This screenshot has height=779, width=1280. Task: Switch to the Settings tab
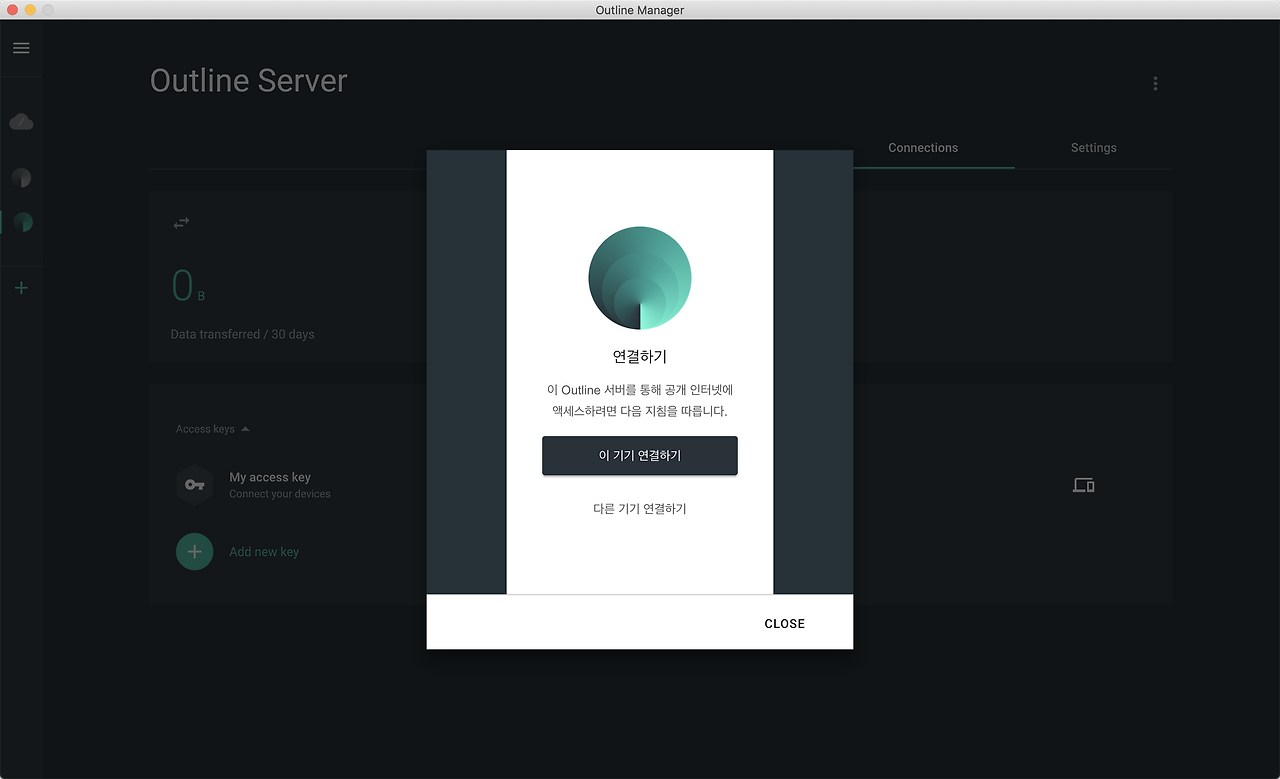click(x=1093, y=148)
